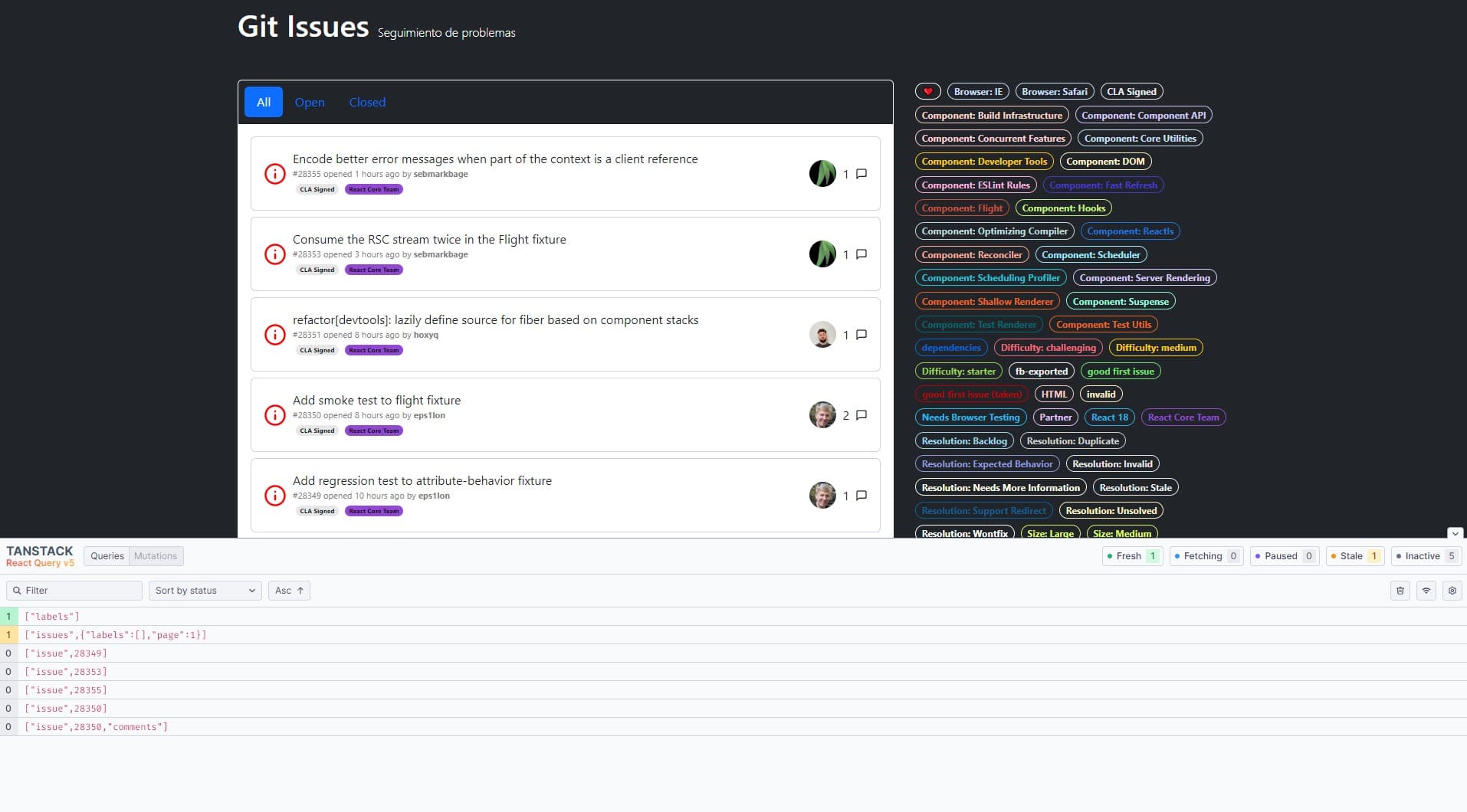Click CLA Signed tag on issue #28351

coord(317,350)
